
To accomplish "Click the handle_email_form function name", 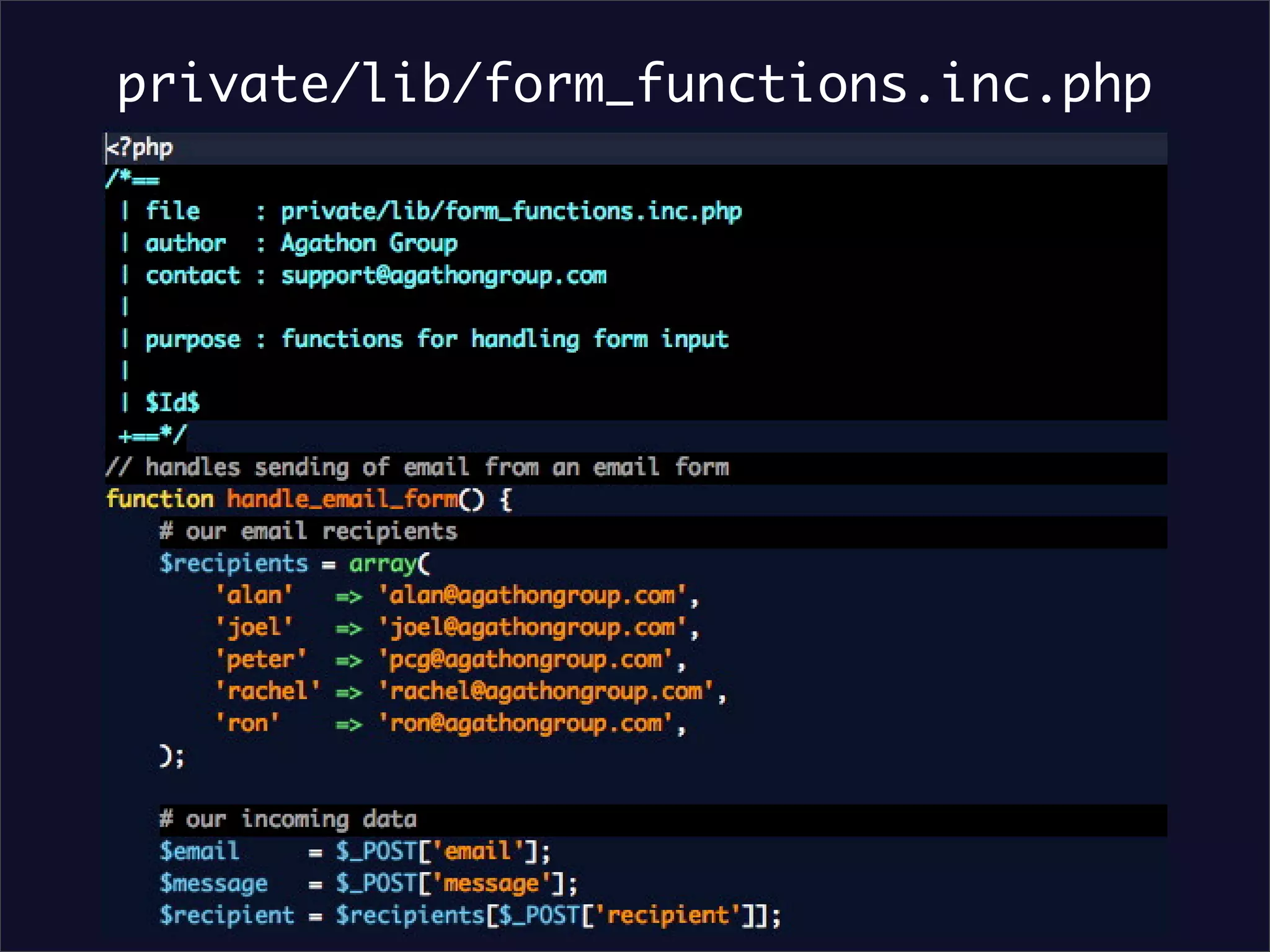I will pos(342,499).
